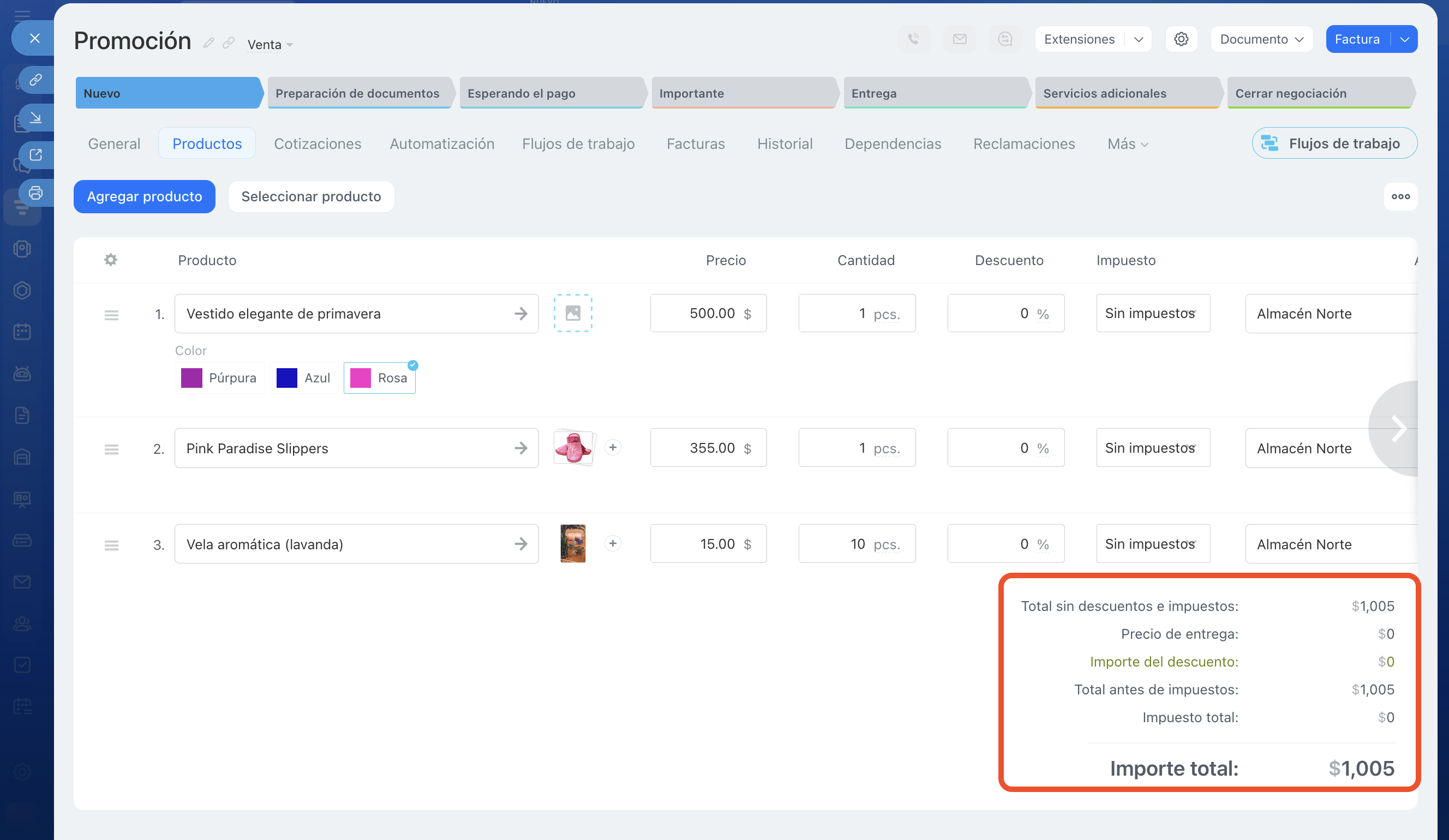Expand the Más tabs menu

coord(1127,144)
